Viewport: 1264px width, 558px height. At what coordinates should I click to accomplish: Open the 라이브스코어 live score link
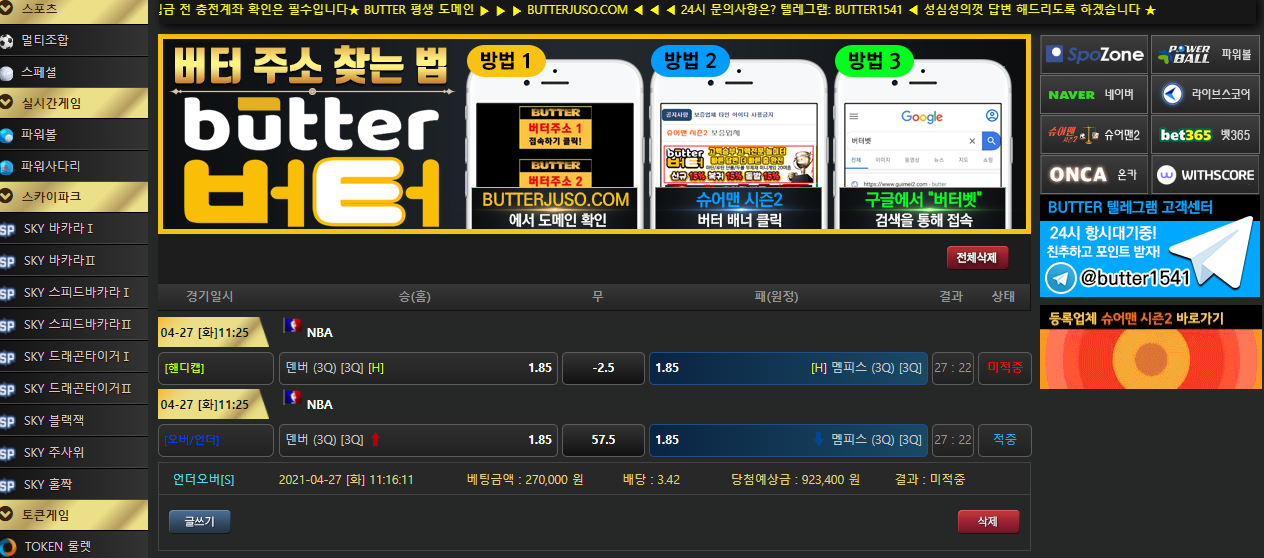tap(1205, 95)
